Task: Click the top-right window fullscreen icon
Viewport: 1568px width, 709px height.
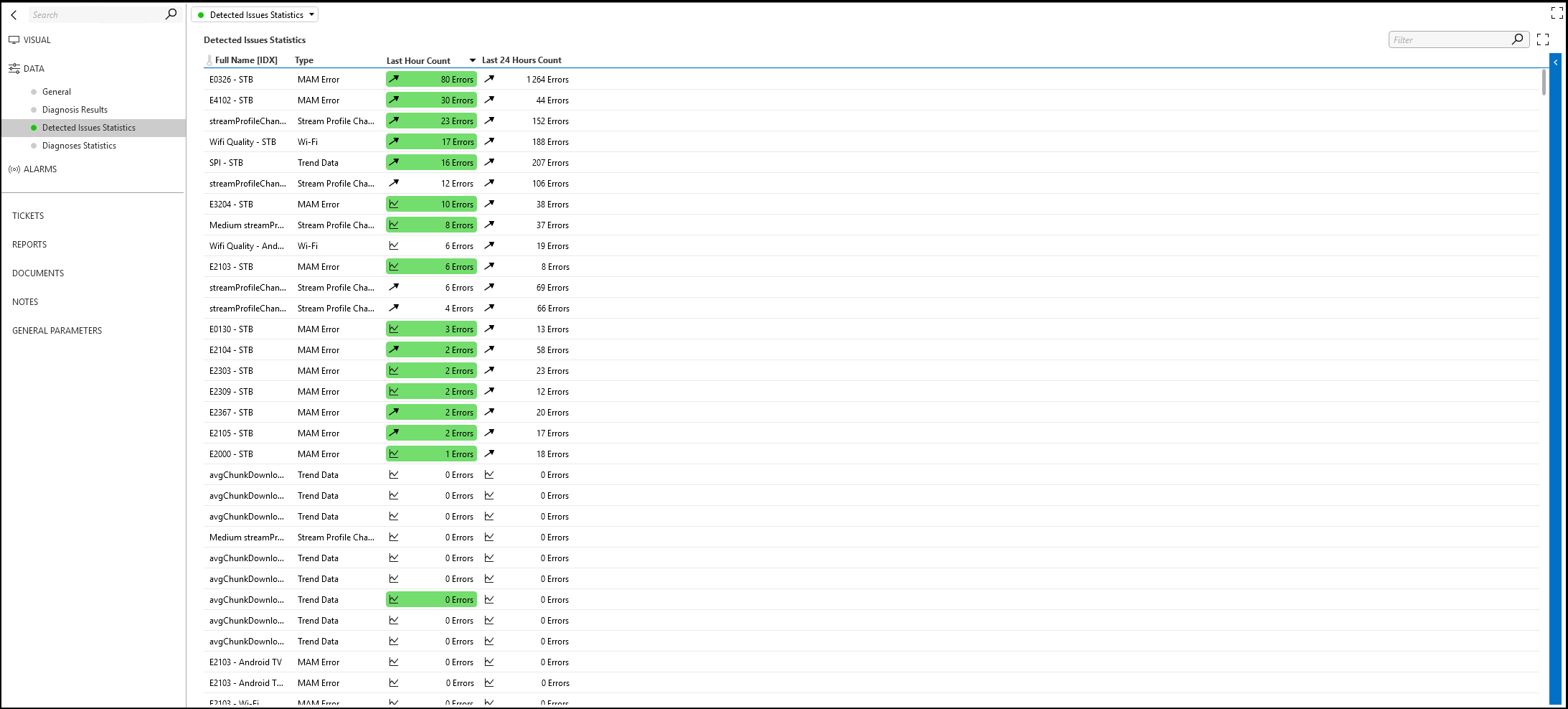Action: [x=1557, y=13]
